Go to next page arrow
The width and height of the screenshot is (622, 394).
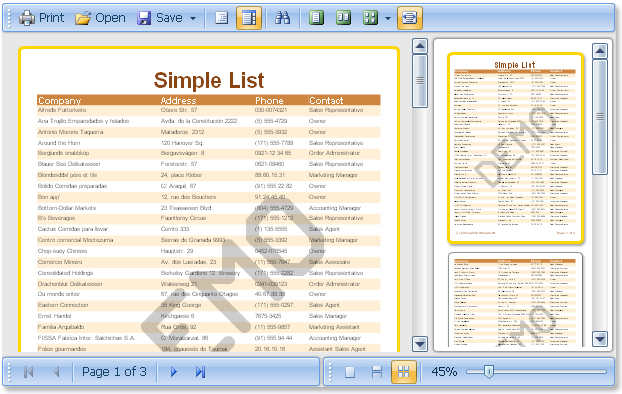point(173,372)
